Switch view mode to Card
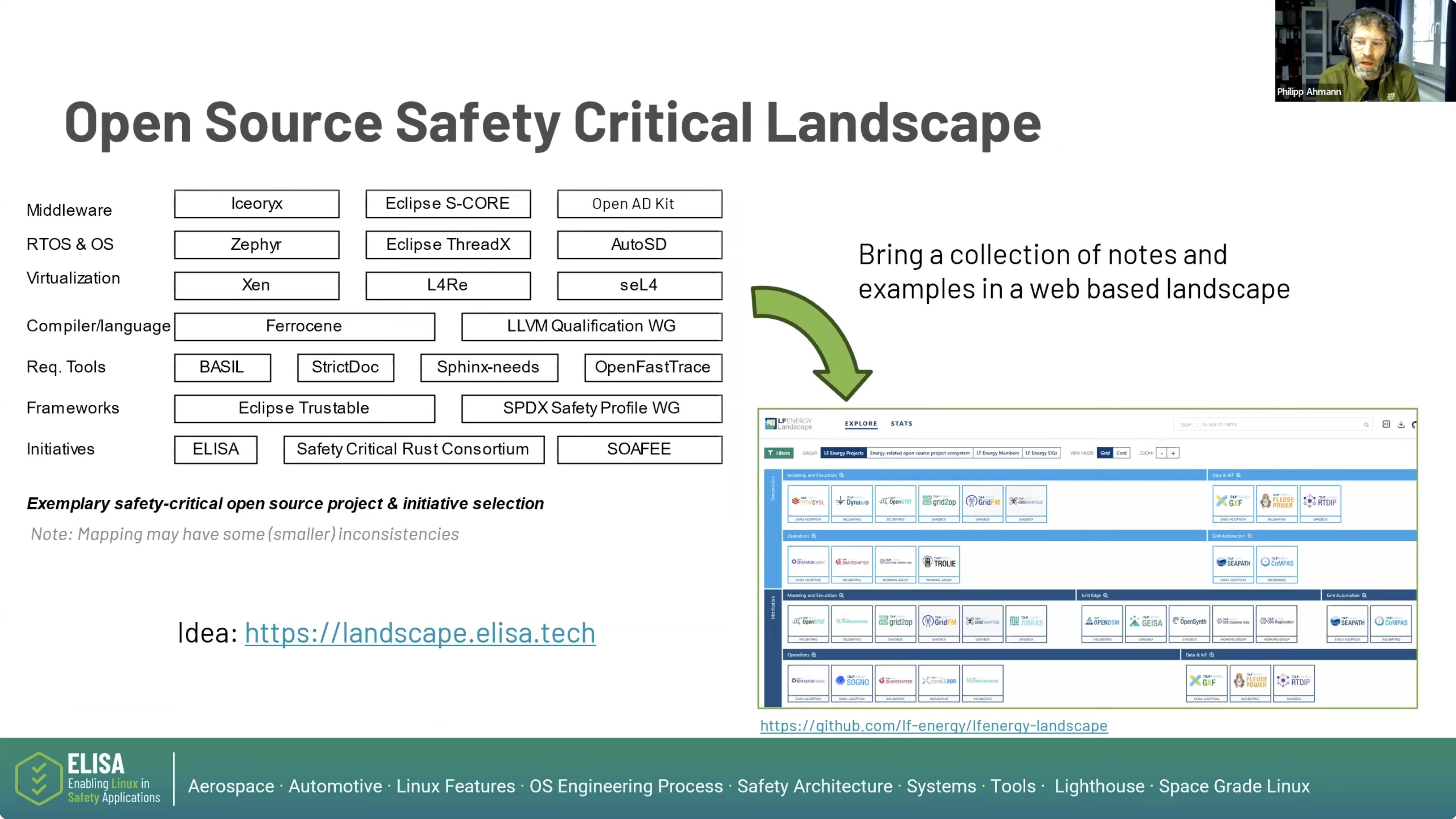 click(x=1122, y=454)
